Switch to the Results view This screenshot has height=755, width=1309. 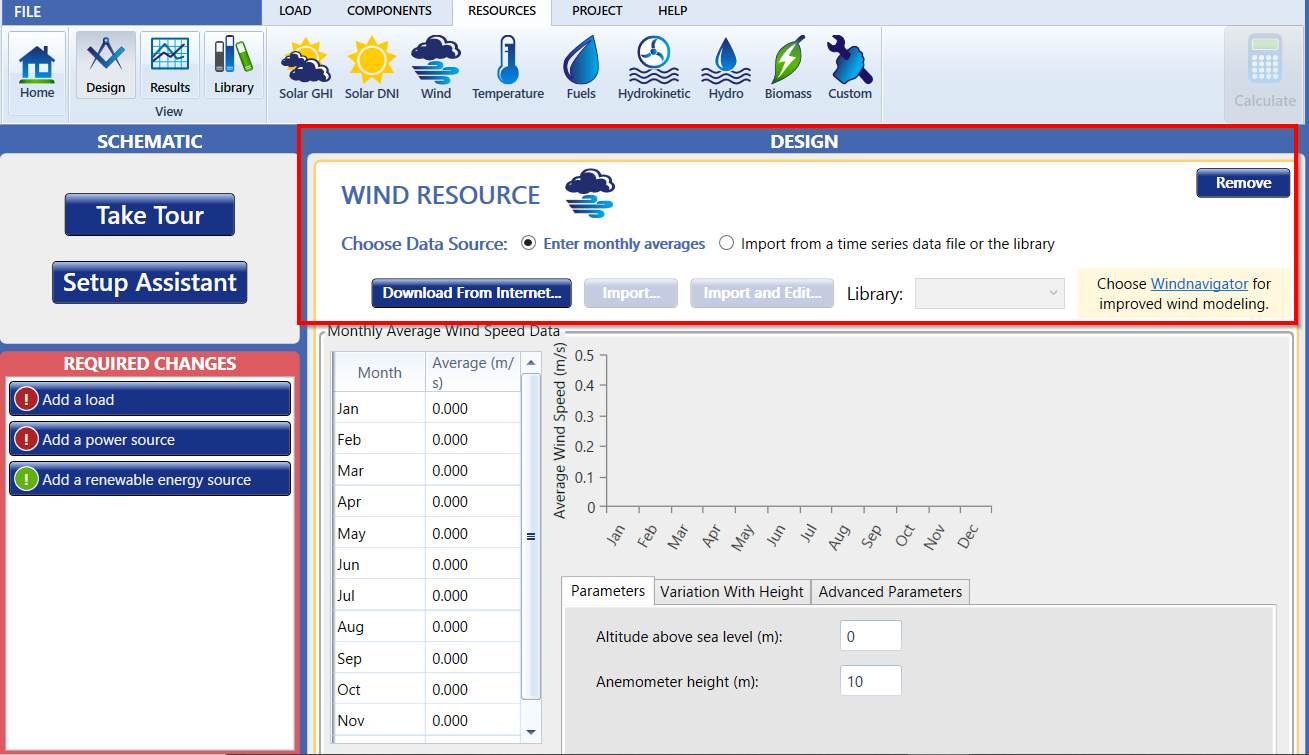(x=169, y=64)
